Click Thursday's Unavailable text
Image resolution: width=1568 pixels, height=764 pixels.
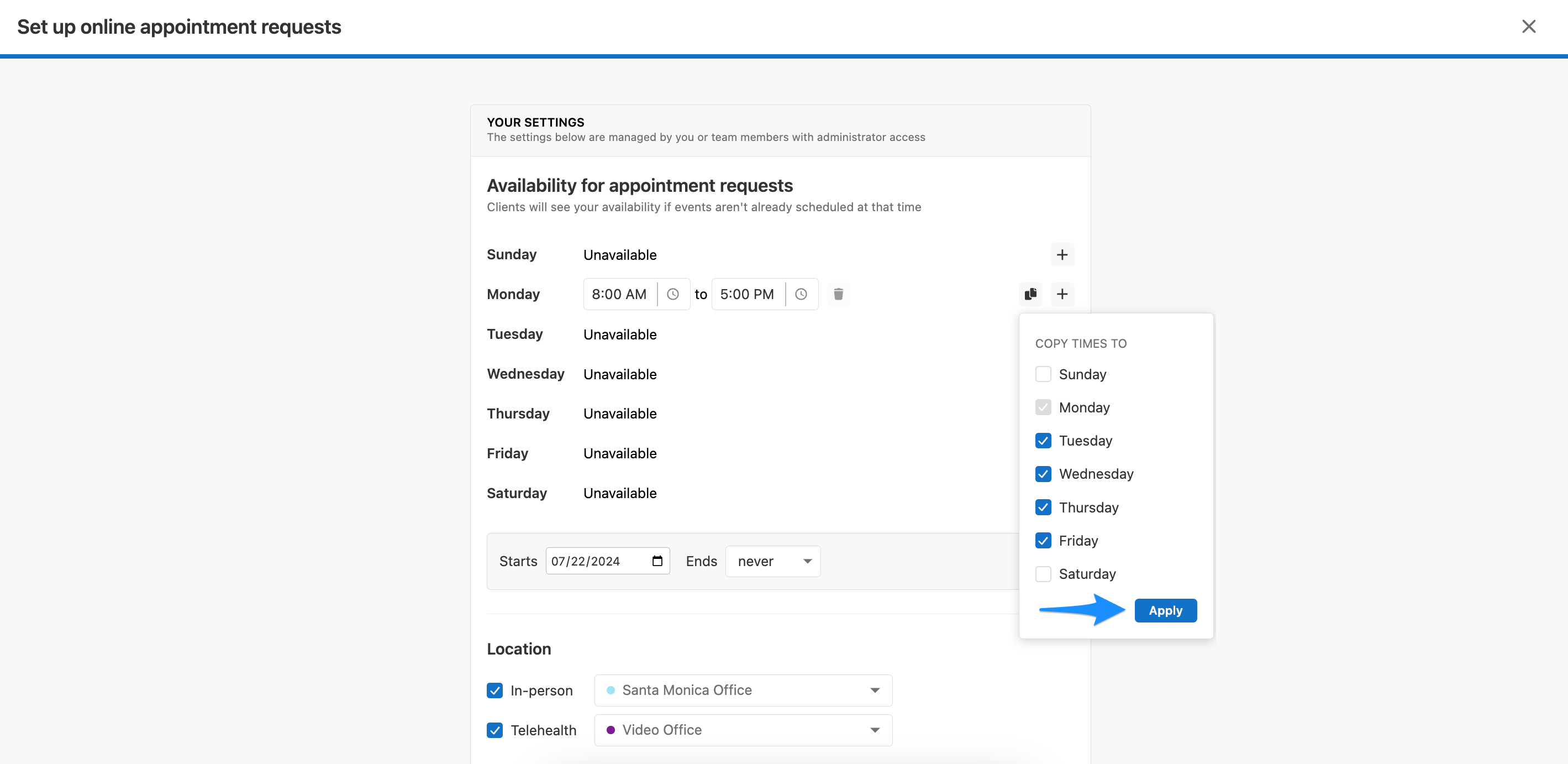(x=620, y=414)
